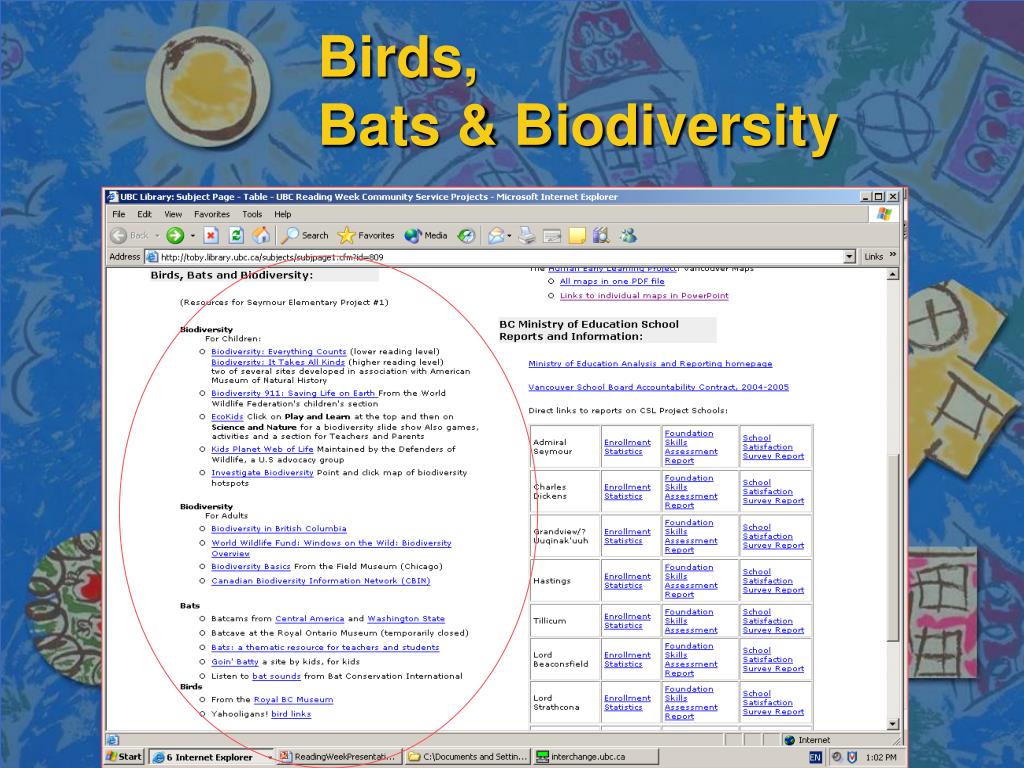The width and height of the screenshot is (1024, 768).
Task: Switch to ReadingWeekPresentation taskbar button
Action: click(x=338, y=757)
